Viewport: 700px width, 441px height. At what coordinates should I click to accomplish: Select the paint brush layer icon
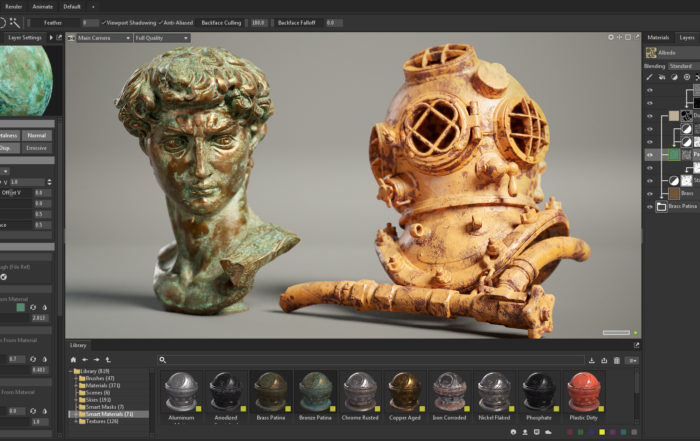tap(650, 77)
